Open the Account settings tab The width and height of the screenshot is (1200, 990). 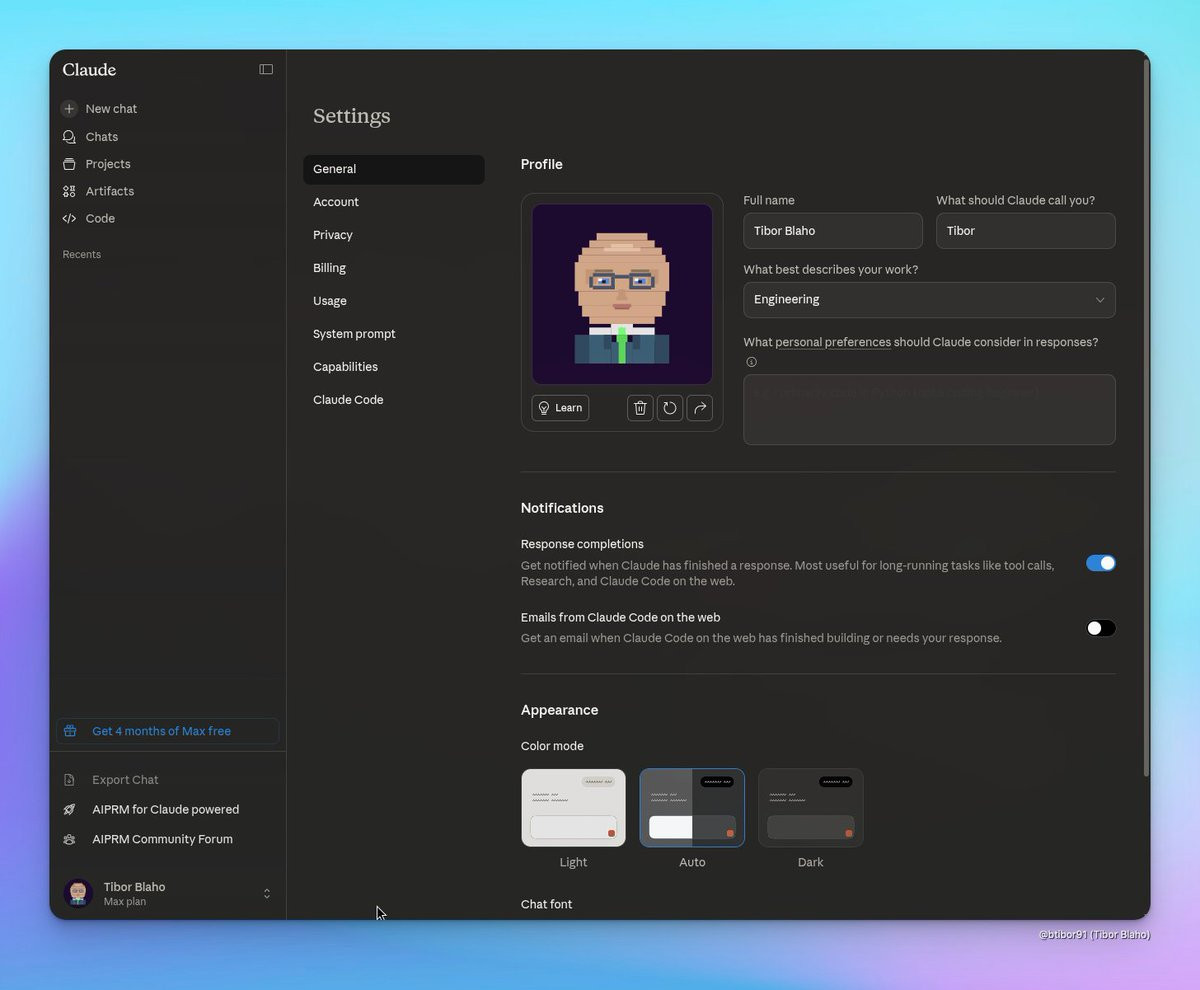[x=394, y=202]
